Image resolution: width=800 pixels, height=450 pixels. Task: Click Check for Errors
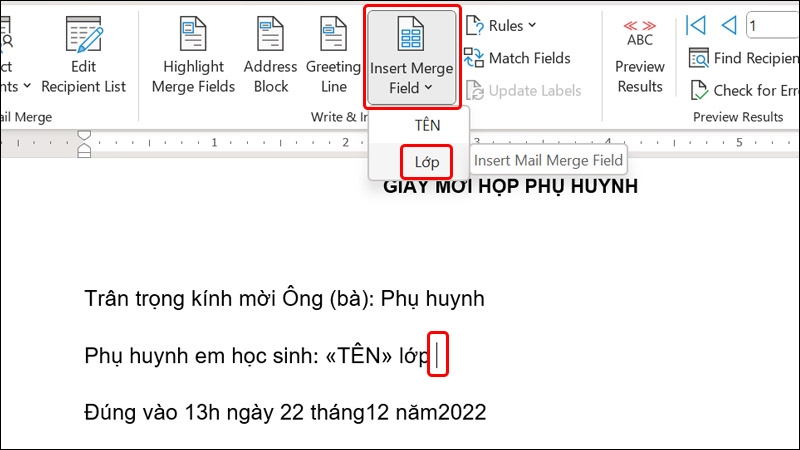(x=744, y=91)
